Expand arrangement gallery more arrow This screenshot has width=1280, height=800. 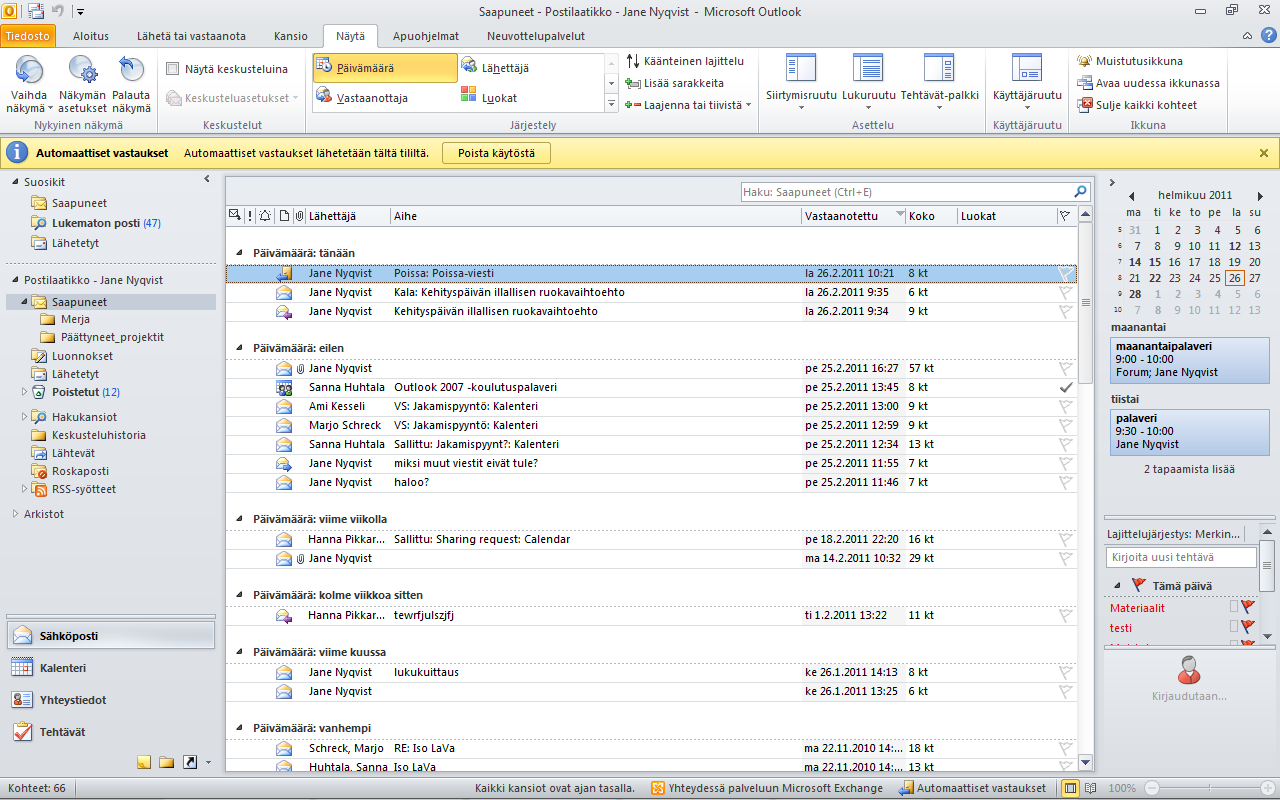point(612,104)
